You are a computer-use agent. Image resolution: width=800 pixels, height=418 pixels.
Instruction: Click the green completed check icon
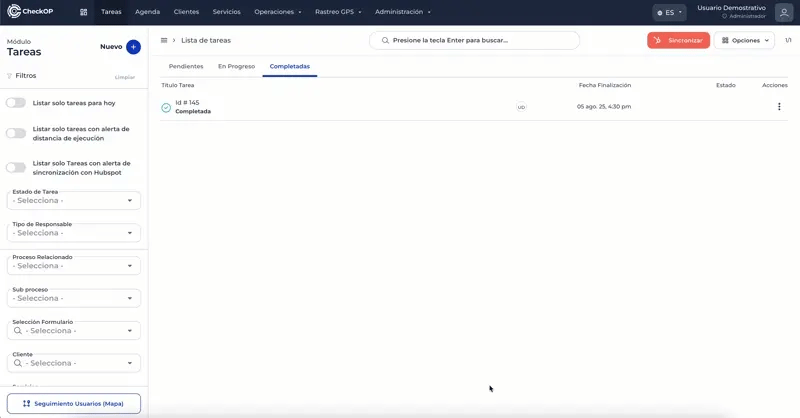click(x=166, y=108)
